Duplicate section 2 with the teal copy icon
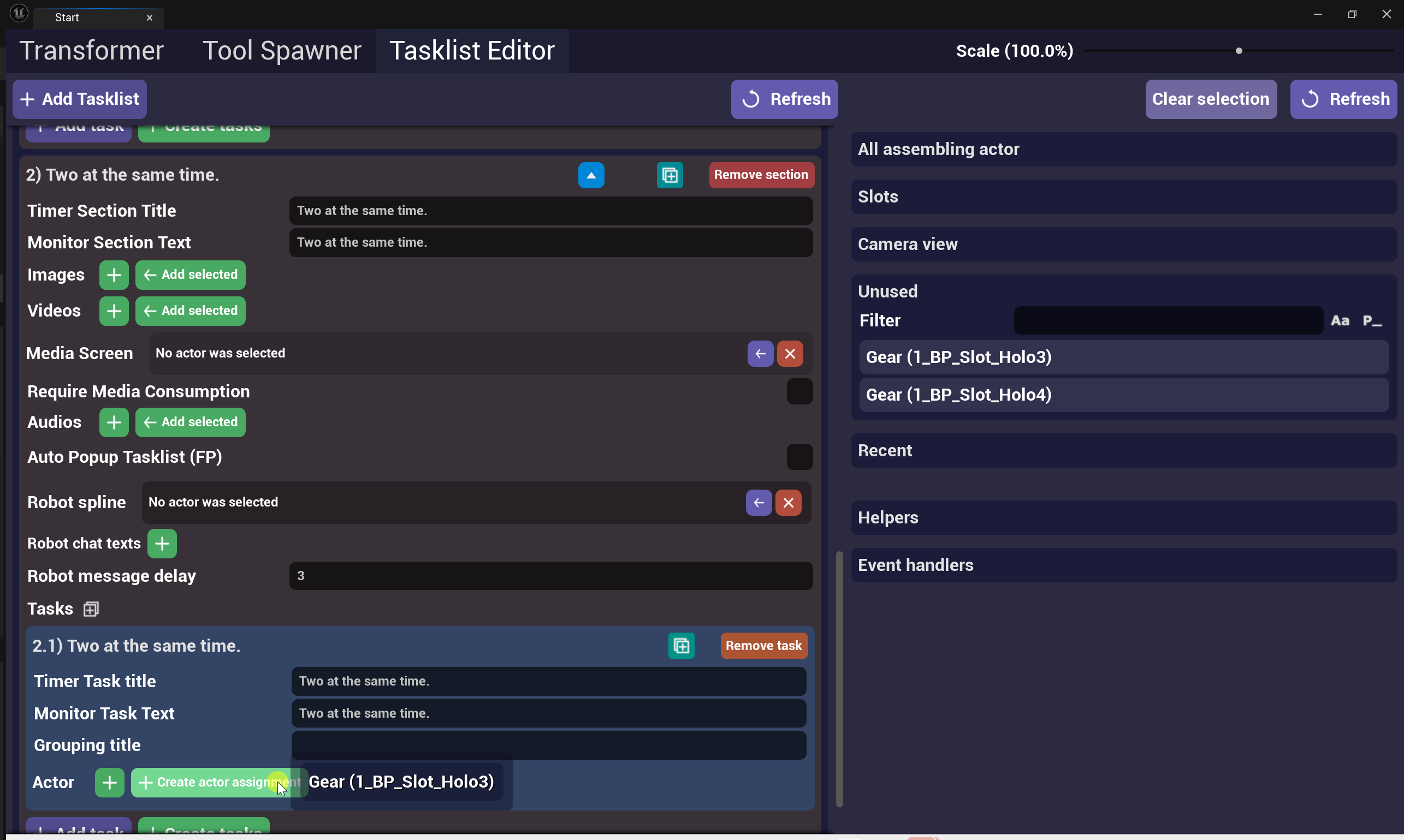The width and height of the screenshot is (1404, 840). [670, 175]
